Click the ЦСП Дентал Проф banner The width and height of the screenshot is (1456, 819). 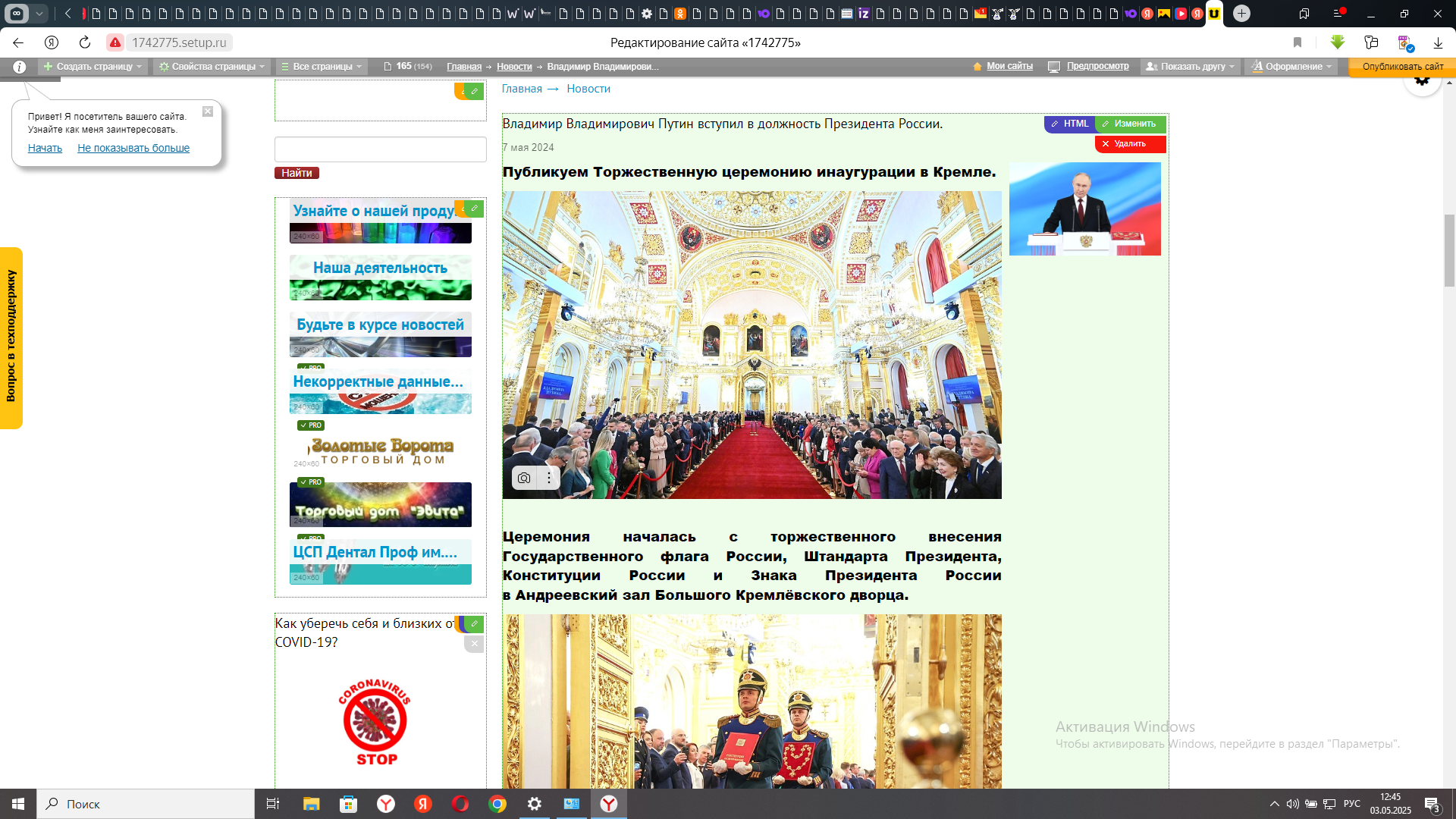(x=381, y=562)
